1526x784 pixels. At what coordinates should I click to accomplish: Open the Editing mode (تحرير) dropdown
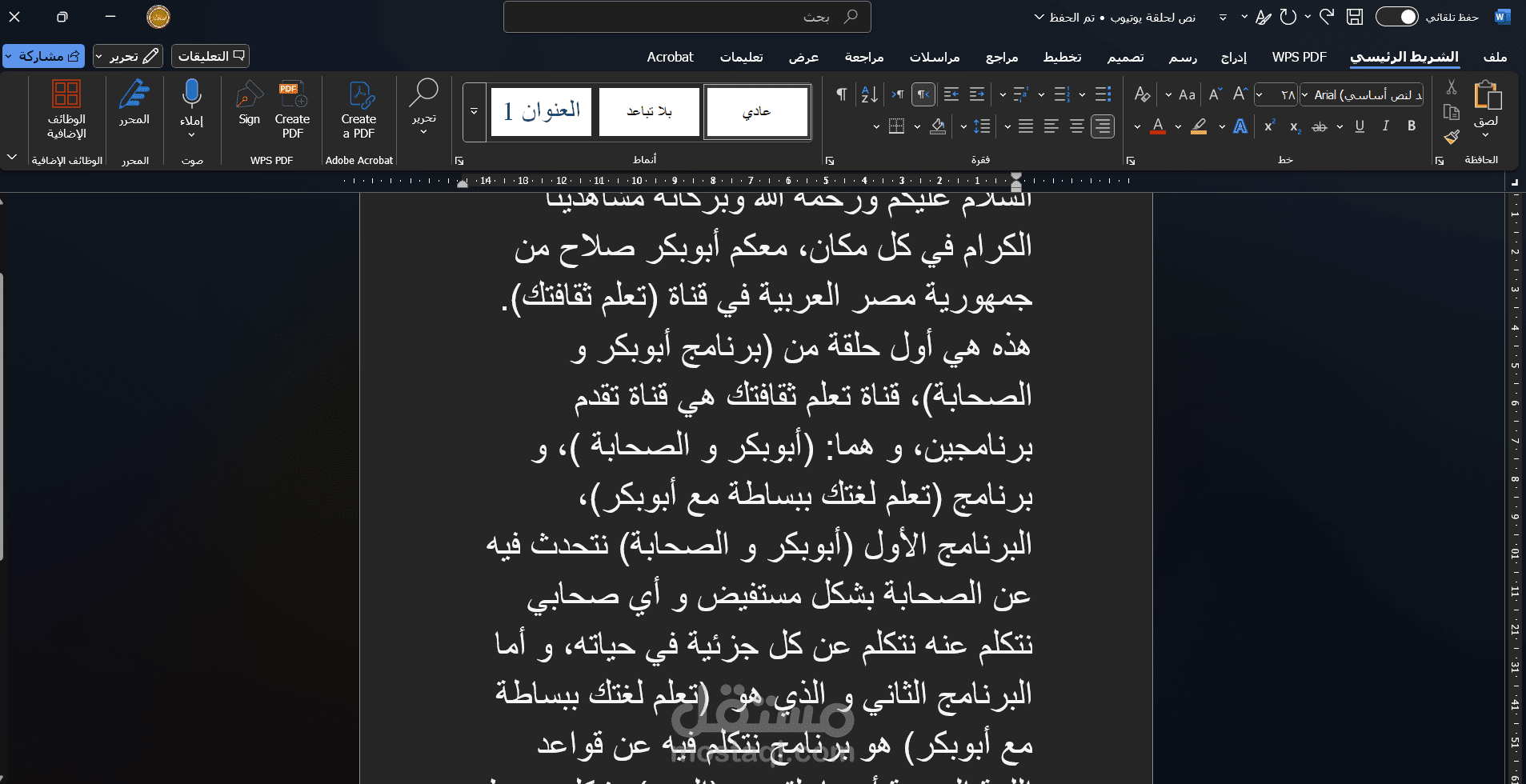click(128, 56)
